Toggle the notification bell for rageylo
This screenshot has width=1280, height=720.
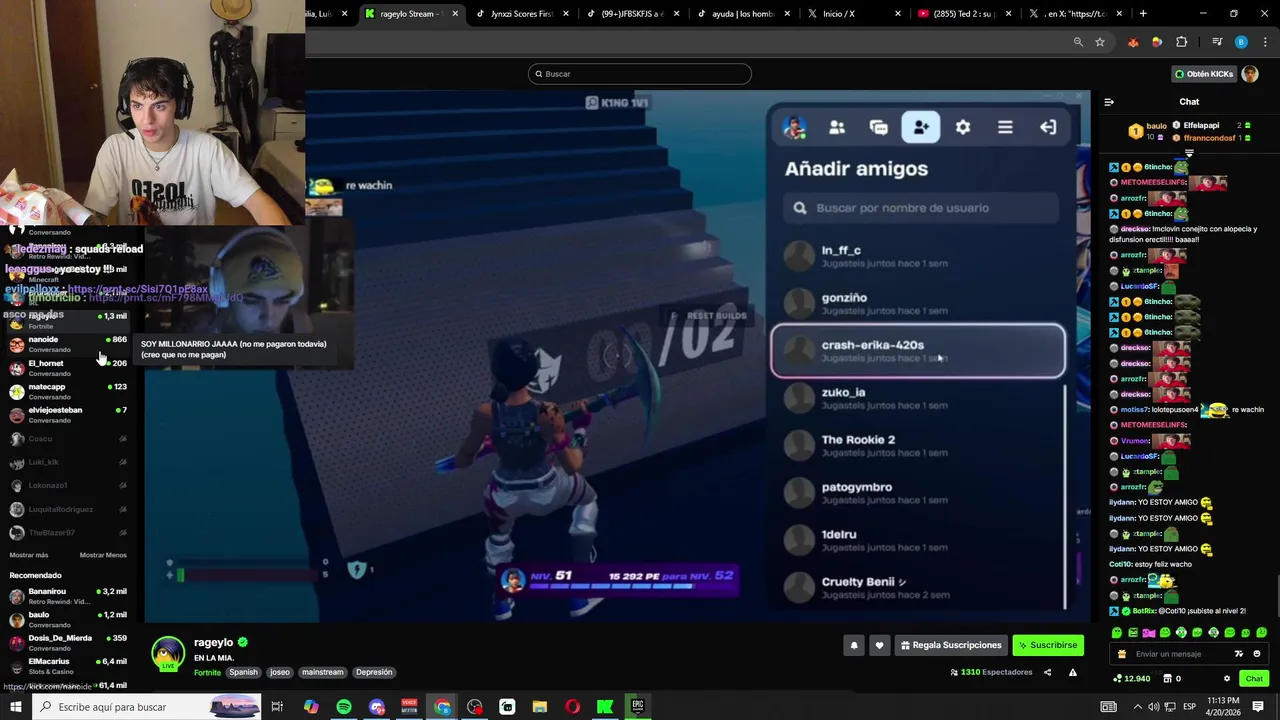[x=854, y=646]
